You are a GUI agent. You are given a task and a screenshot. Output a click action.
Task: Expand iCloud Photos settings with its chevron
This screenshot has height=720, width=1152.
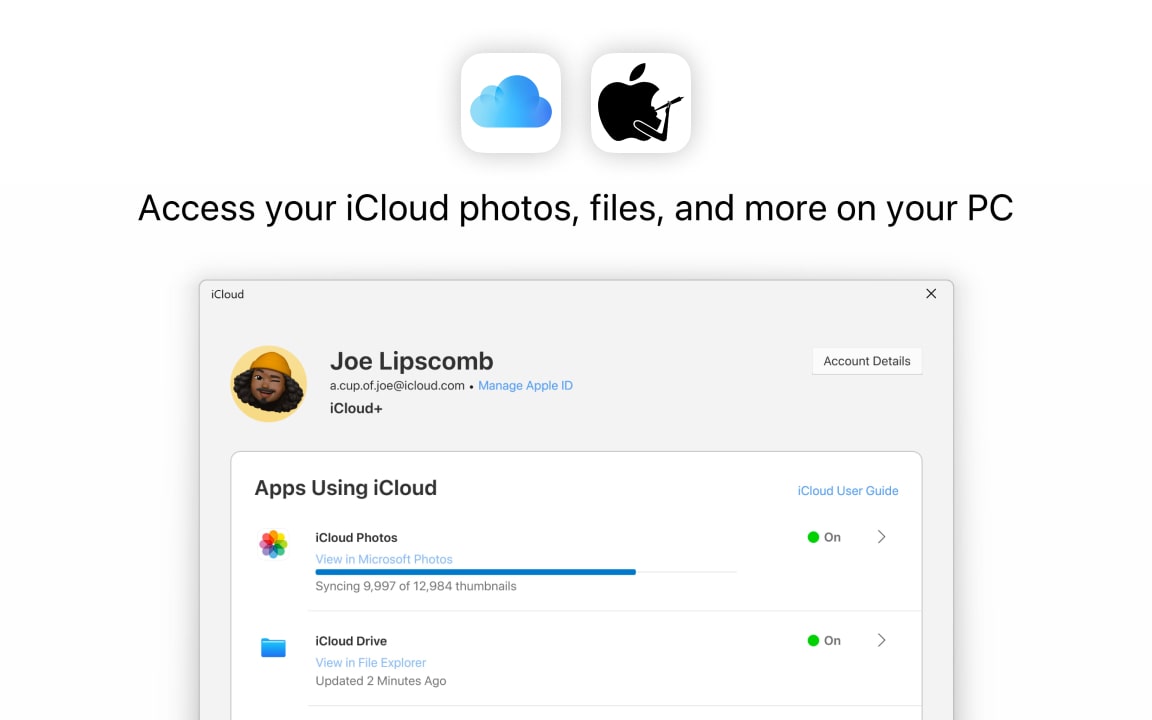pyautogui.click(x=881, y=537)
